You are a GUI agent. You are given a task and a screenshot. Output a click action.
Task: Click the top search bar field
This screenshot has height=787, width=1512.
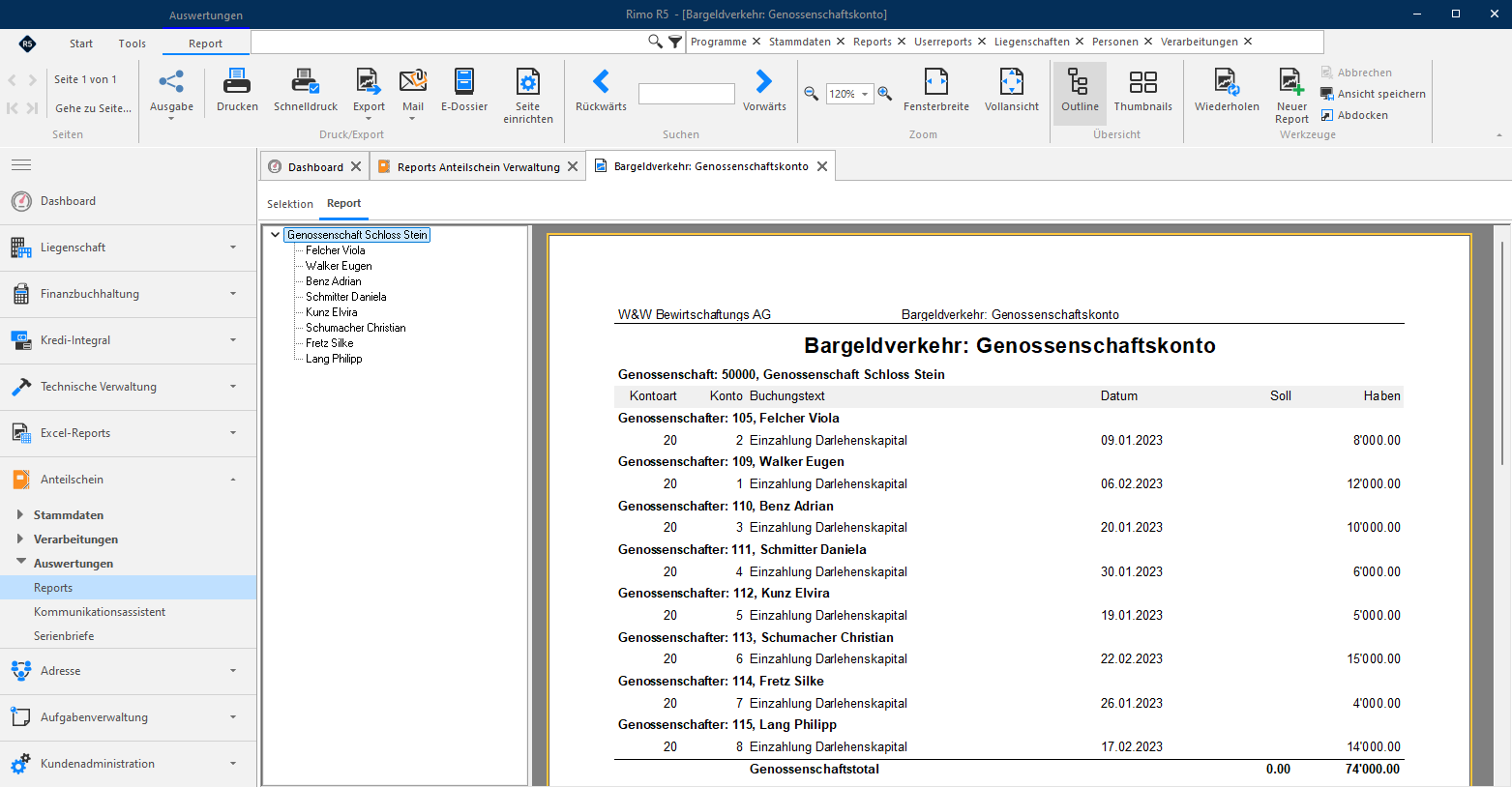pos(449,42)
